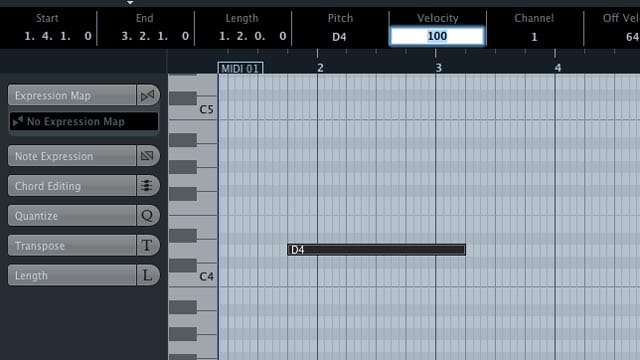Click the Quantize Q icon button
This screenshot has width=640, height=360.
pyautogui.click(x=148, y=216)
